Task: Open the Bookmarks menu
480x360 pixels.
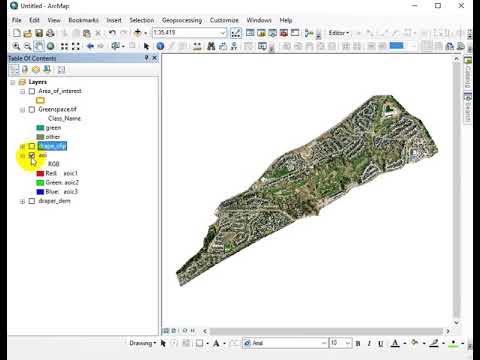Action: point(83,20)
